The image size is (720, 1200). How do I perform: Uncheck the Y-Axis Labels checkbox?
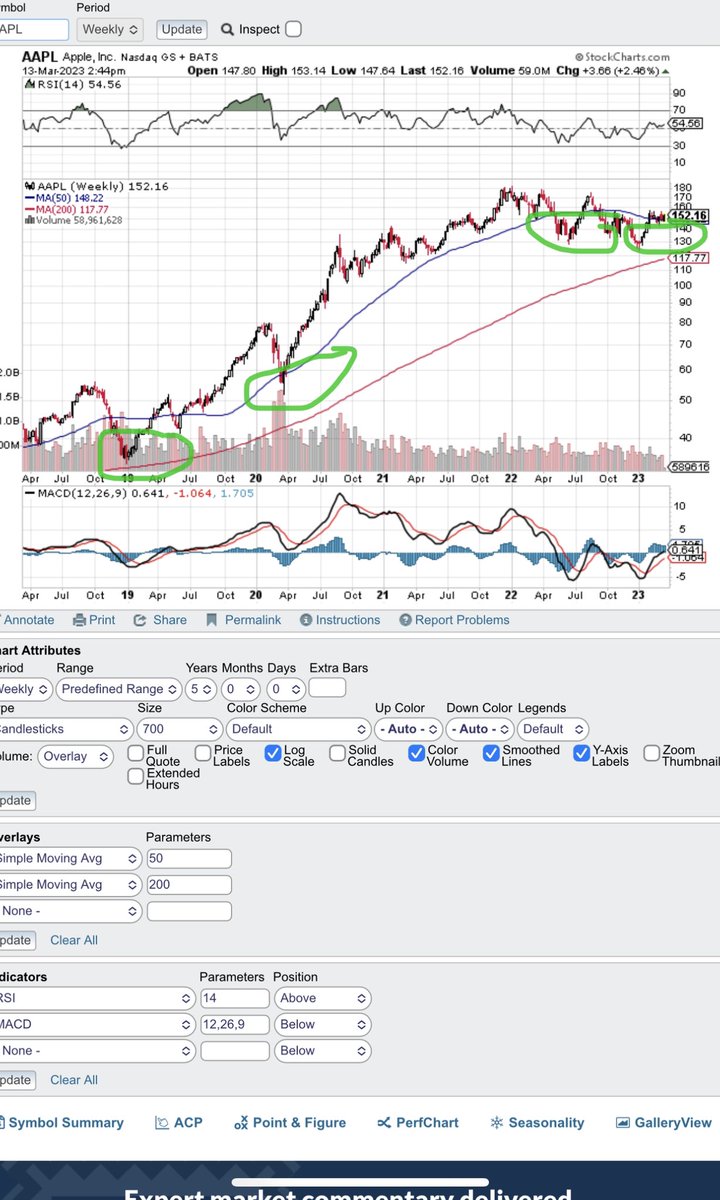(582, 754)
